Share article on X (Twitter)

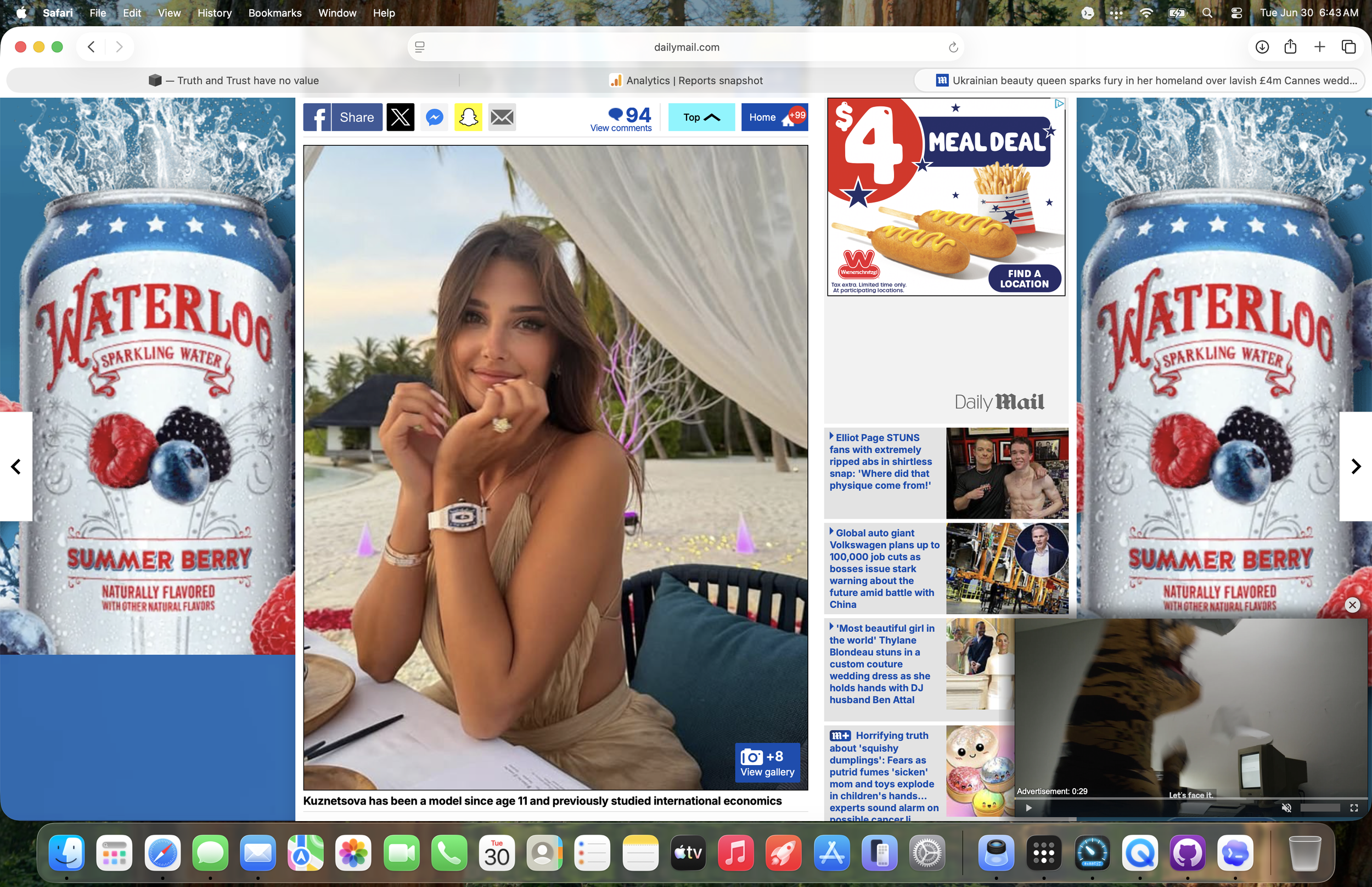[x=400, y=117]
